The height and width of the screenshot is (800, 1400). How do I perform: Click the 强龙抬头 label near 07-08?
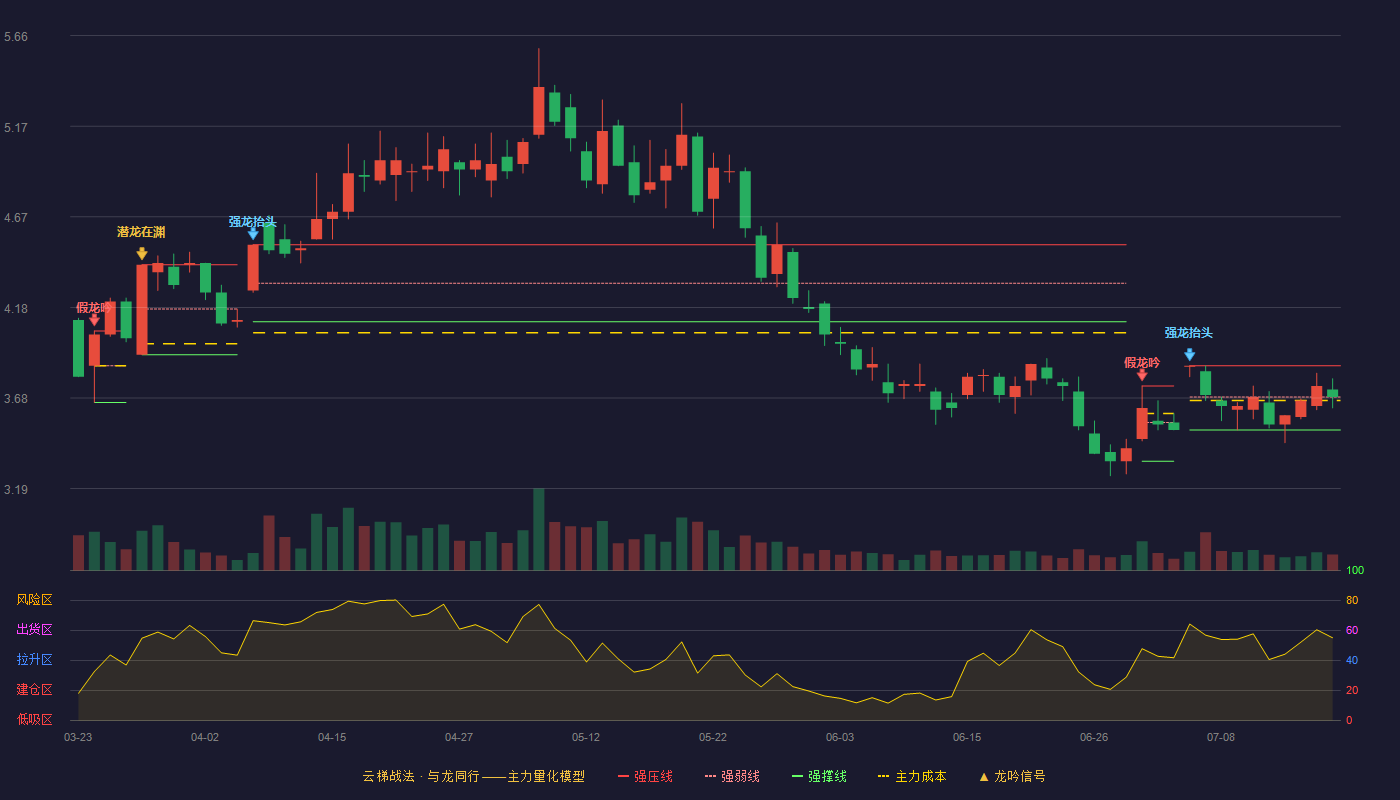pos(1188,333)
